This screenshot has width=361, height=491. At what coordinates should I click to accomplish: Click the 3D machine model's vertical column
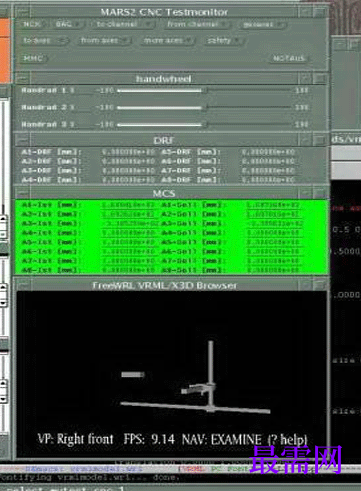(x=211, y=373)
